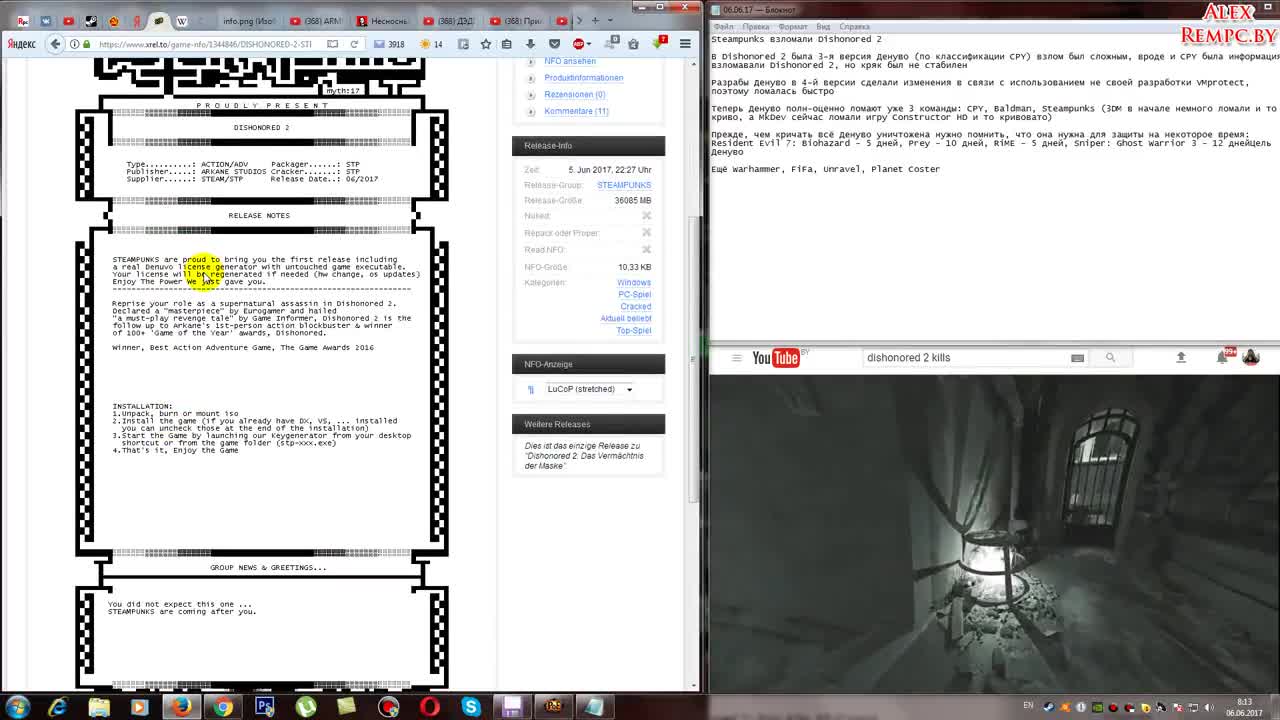Open Opera browser from the taskbar
The image size is (1280, 720).
429,707
